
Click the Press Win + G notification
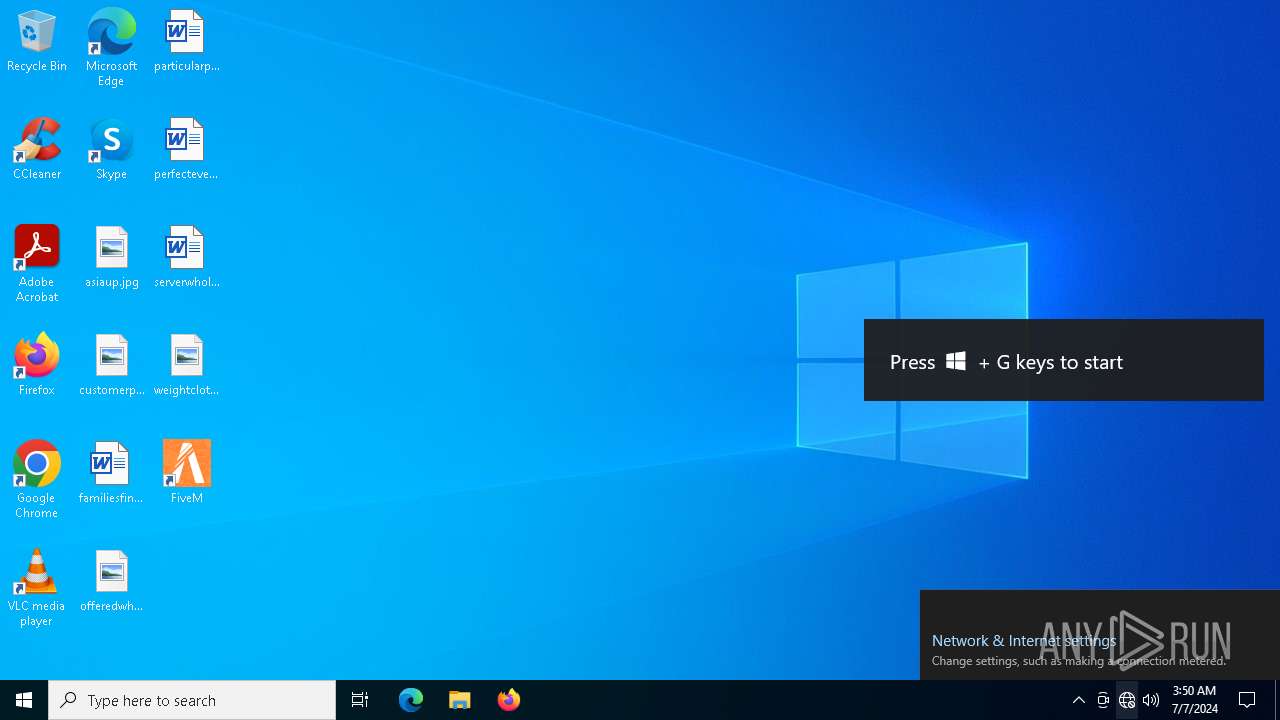coord(1064,360)
